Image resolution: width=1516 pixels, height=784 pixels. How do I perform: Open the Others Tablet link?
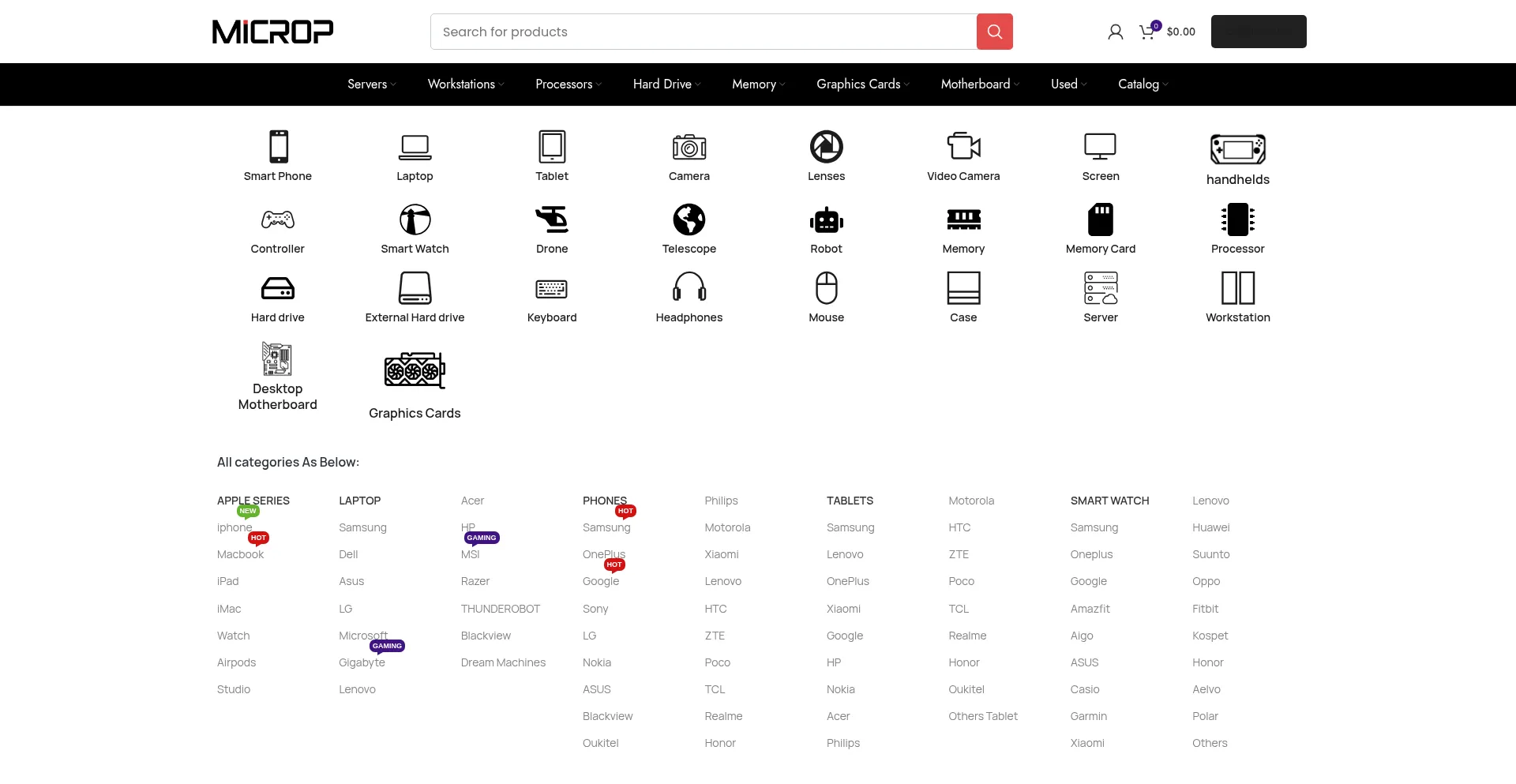point(983,716)
